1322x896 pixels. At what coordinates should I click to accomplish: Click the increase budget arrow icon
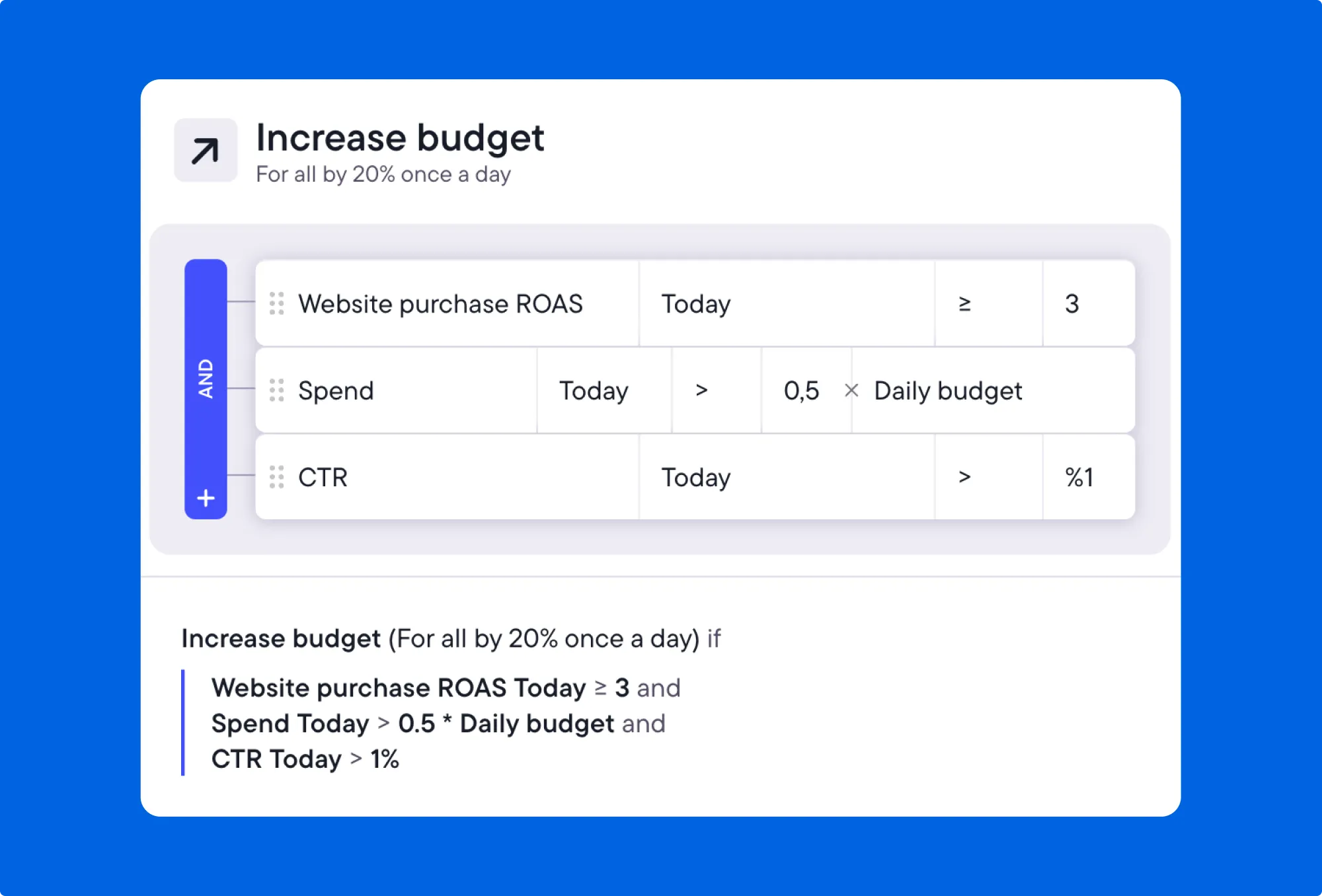click(205, 151)
